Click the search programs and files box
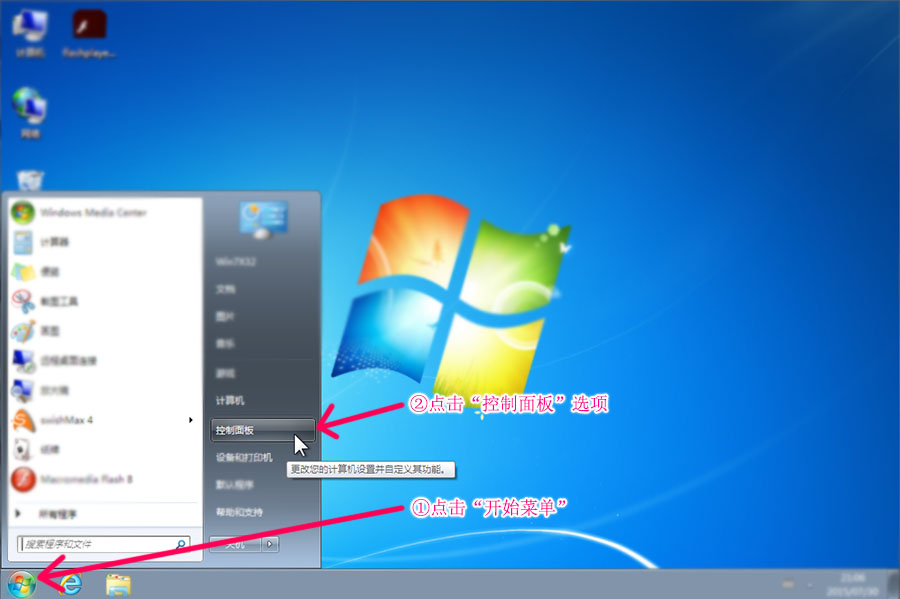Screen dimensions: 900x599 104,544
